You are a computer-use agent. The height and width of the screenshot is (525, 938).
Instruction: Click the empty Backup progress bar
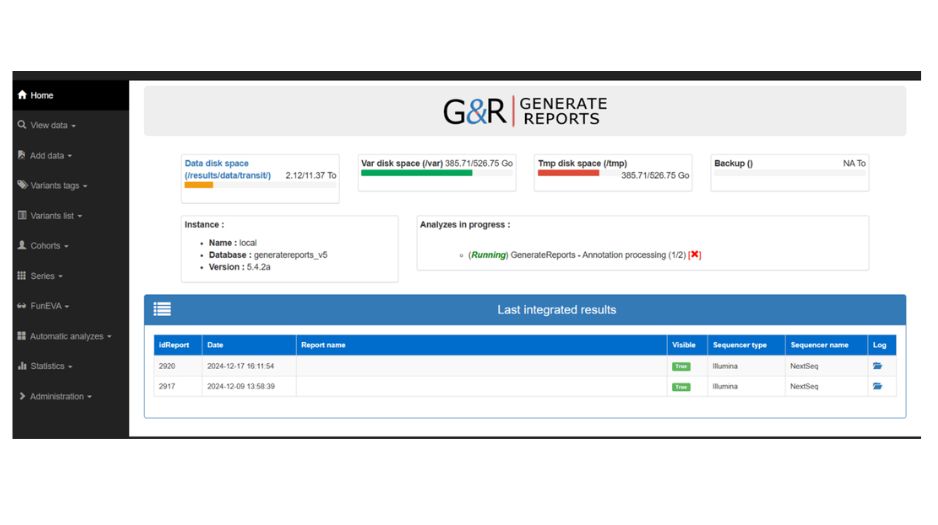point(790,173)
